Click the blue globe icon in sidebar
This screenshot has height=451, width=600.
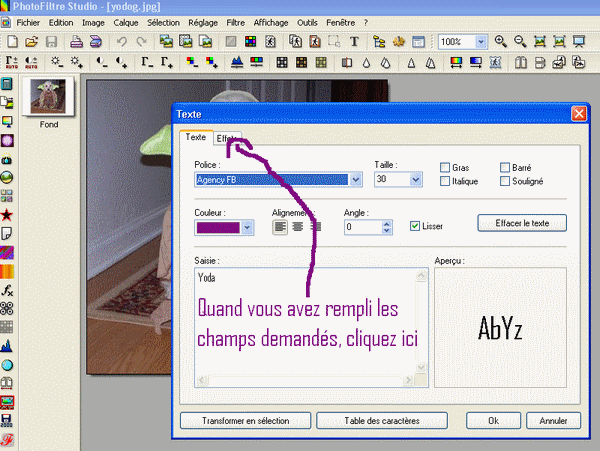(x=7, y=365)
